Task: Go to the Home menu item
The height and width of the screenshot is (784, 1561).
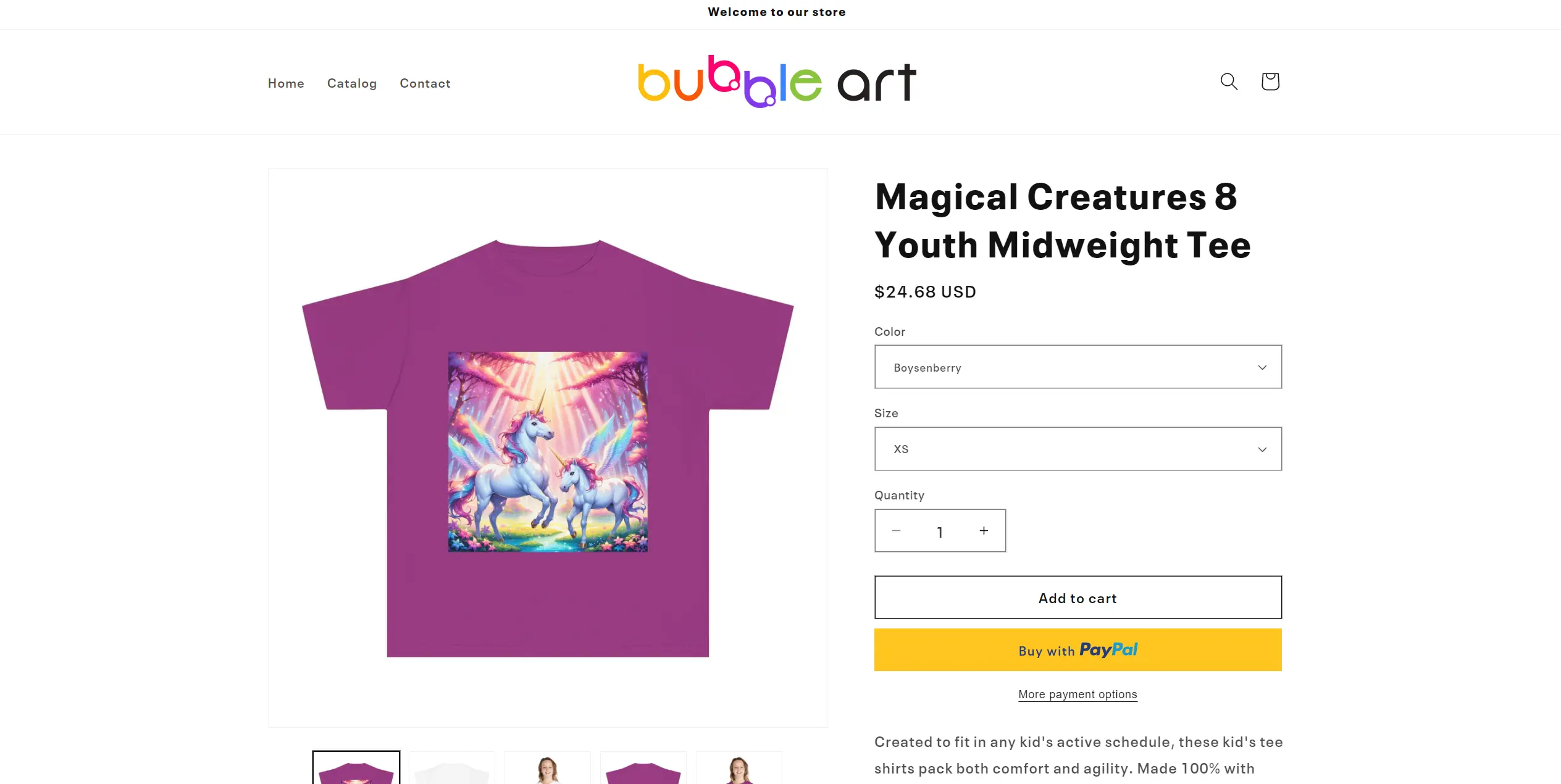Action: [x=286, y=83]
